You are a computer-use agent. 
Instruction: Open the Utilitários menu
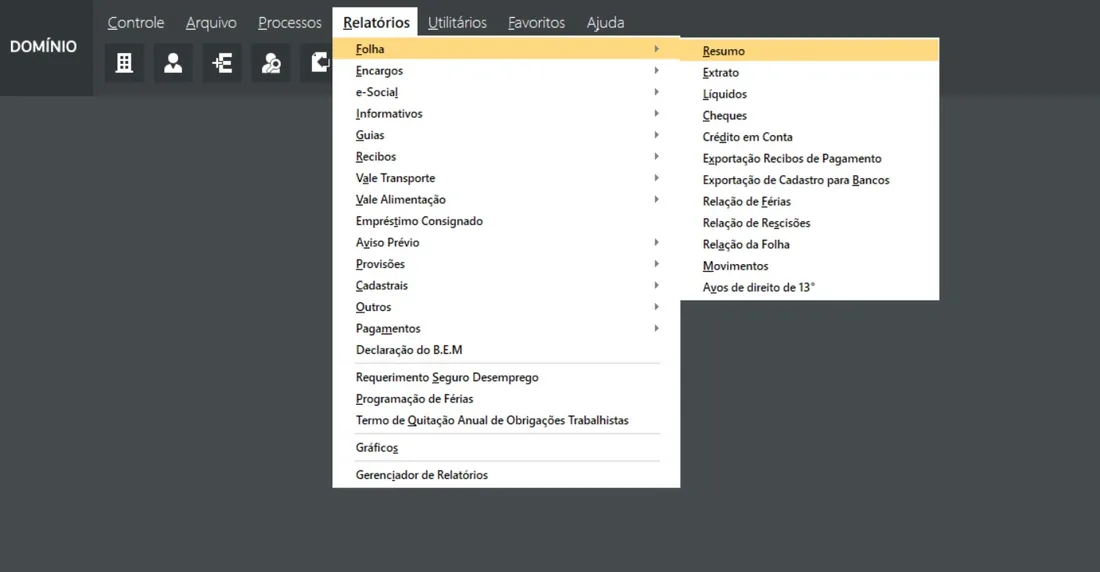click(x=457, y=22)
